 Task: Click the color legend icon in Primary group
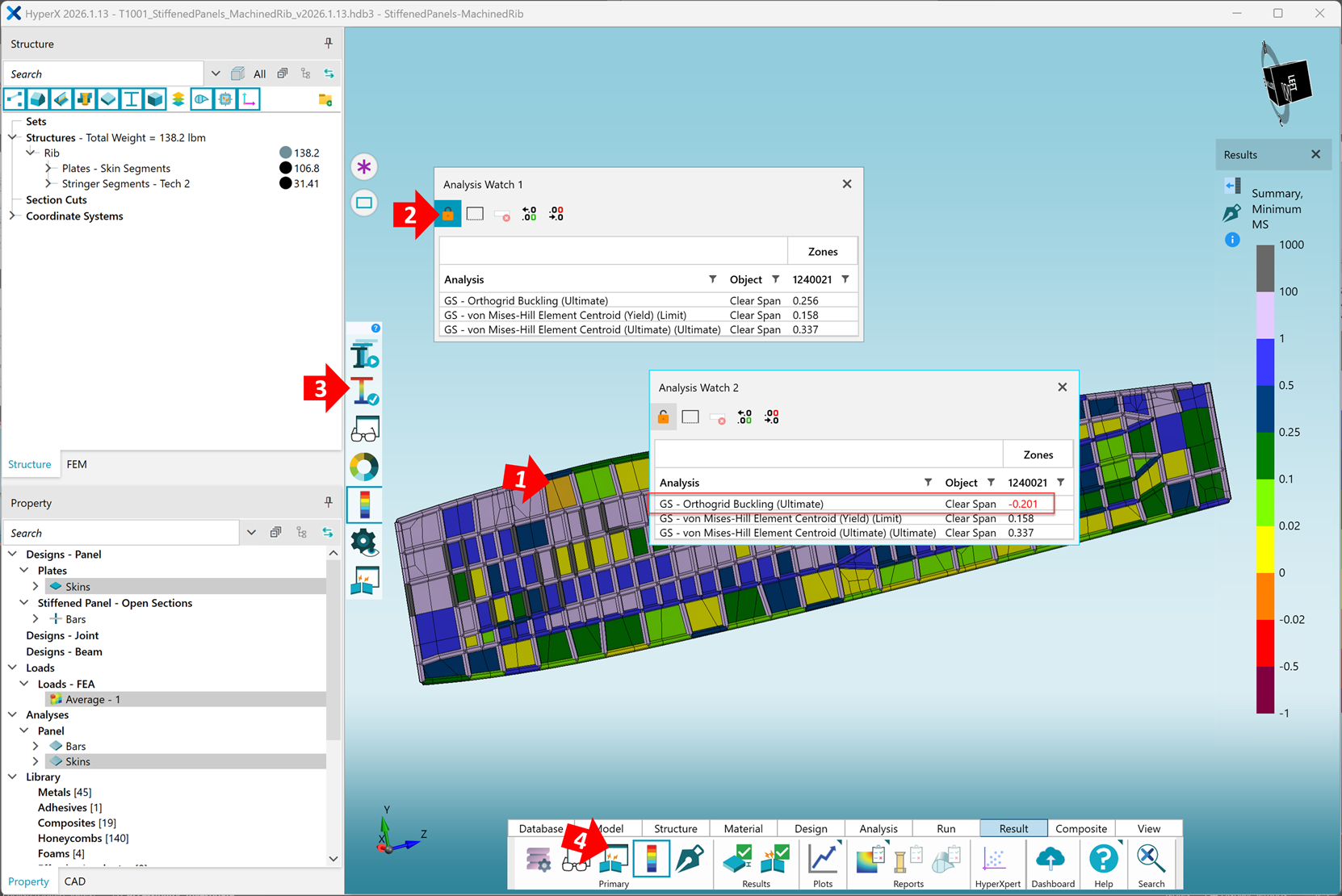[x=652, y=859]
